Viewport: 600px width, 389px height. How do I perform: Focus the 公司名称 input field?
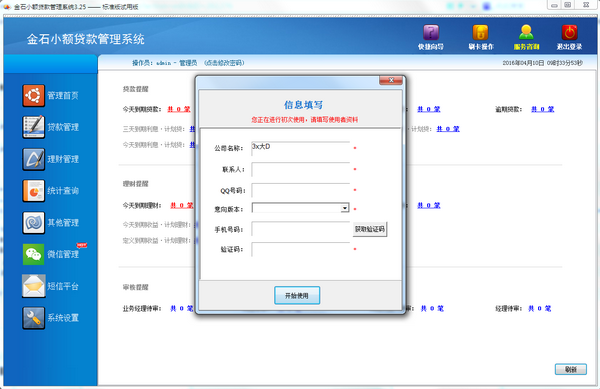(300, 148)
